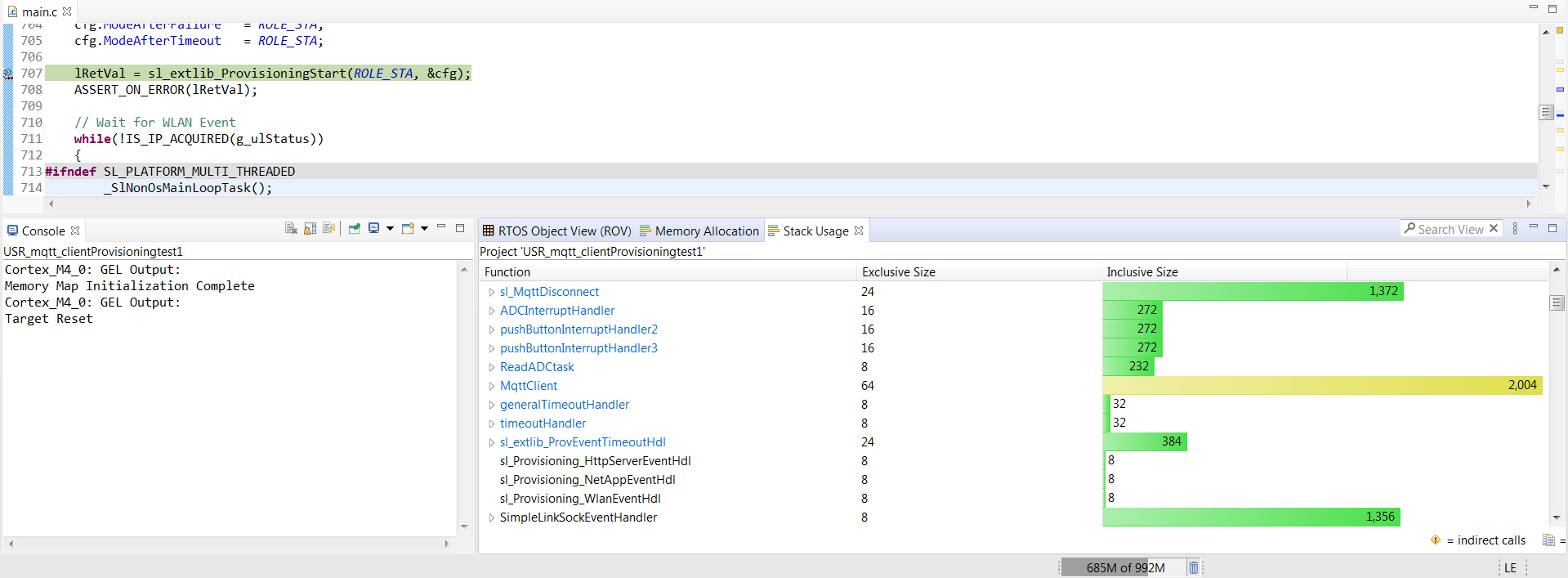Expand sl_MqttDisconnect function row

coord(491,292)
